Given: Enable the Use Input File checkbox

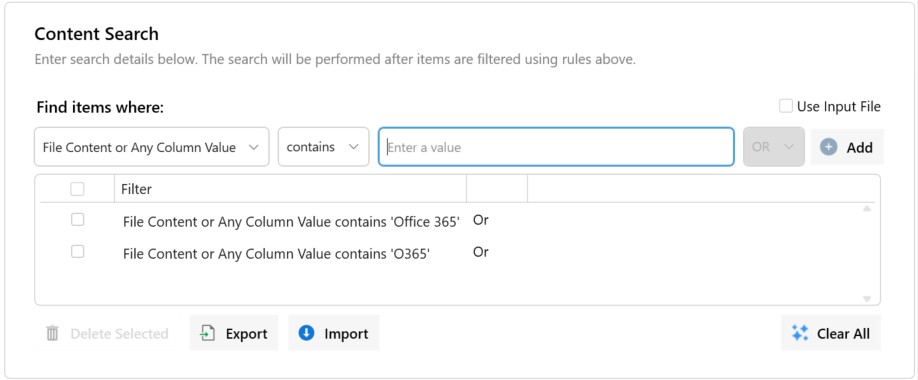Looking at the screenshot, I should 785,106.
